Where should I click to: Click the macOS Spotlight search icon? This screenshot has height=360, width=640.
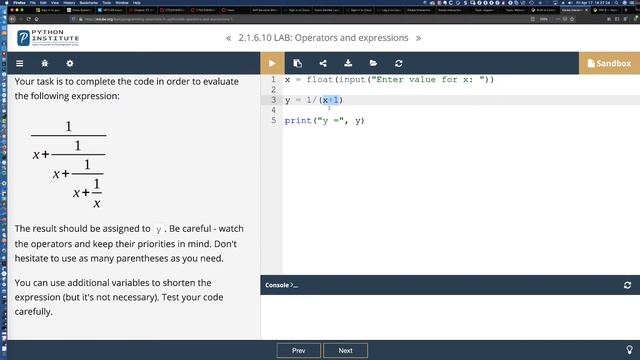coord(616,2)
